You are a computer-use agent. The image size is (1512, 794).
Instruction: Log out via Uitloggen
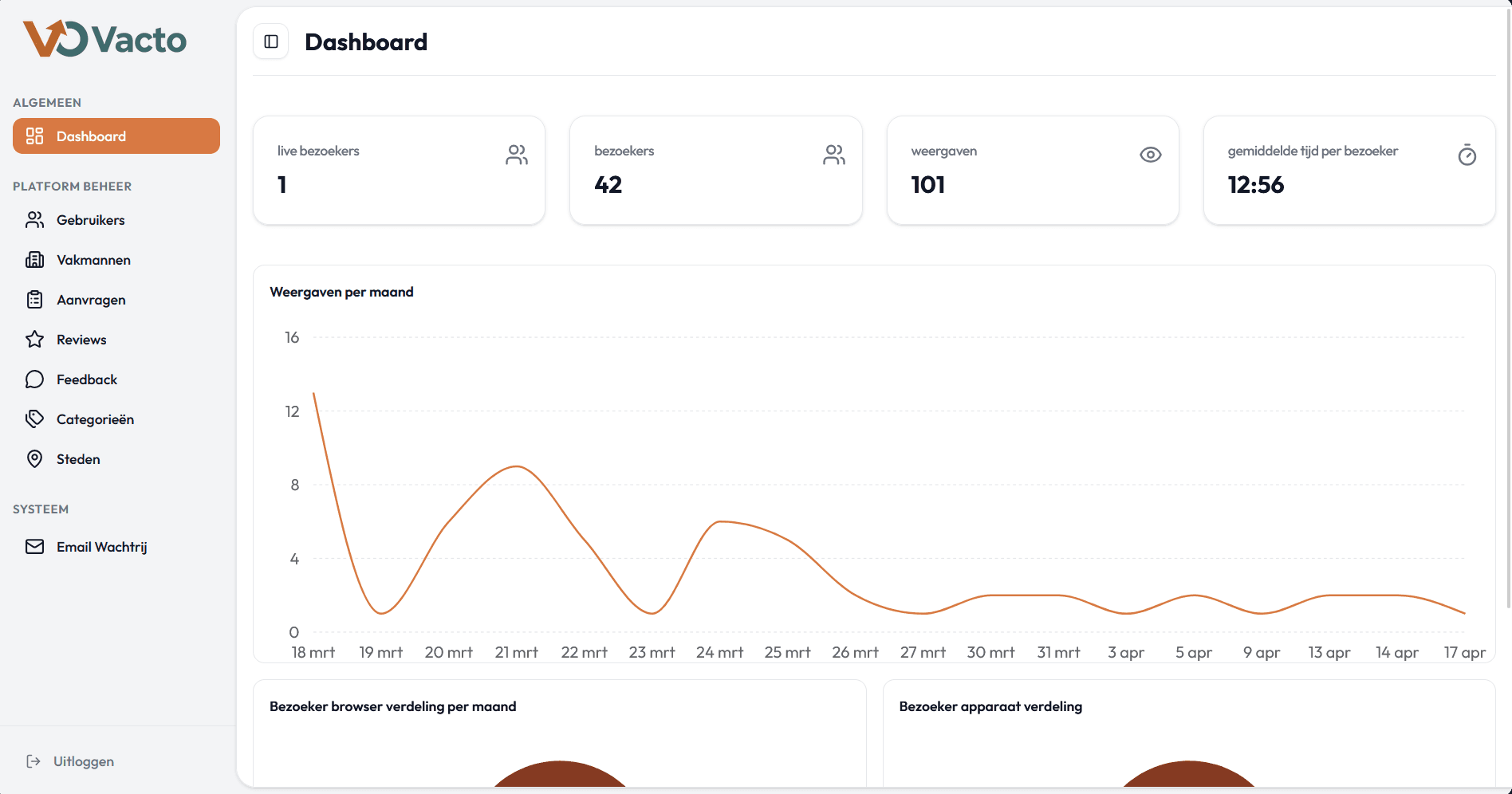coord(70,761)
